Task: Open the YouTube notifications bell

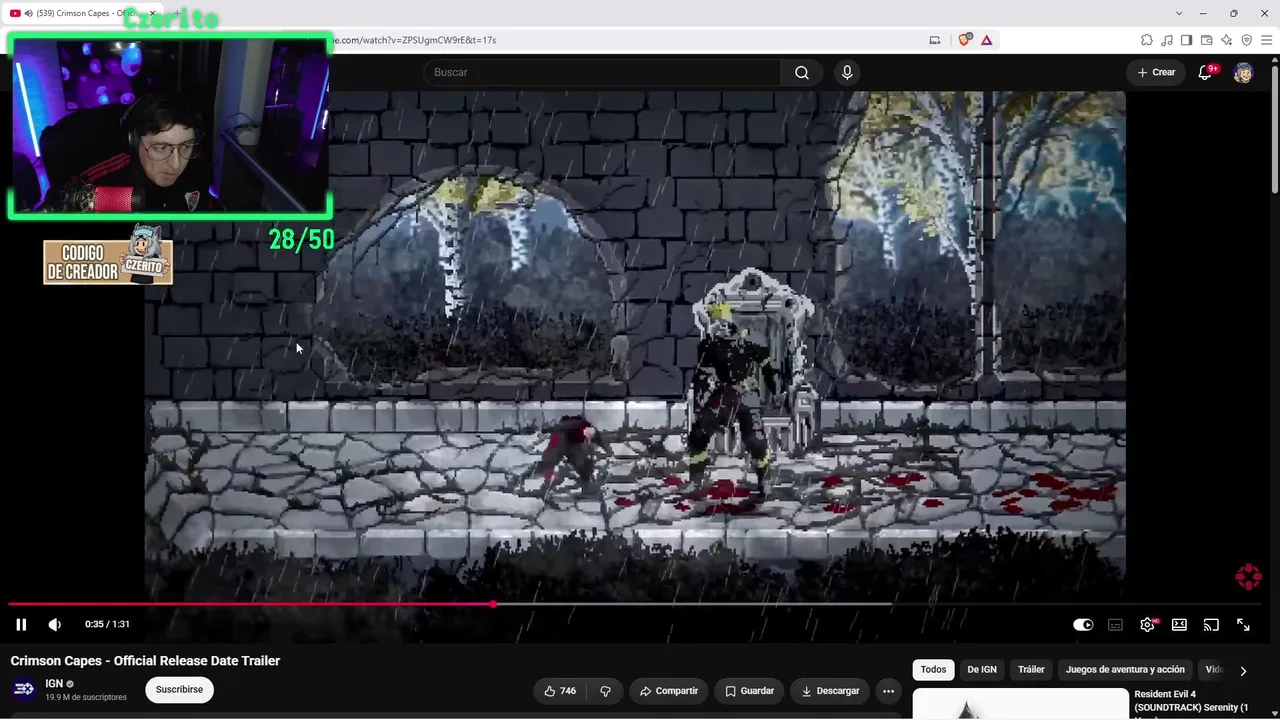Action: pyautogui.click(x=1205, y=72)
